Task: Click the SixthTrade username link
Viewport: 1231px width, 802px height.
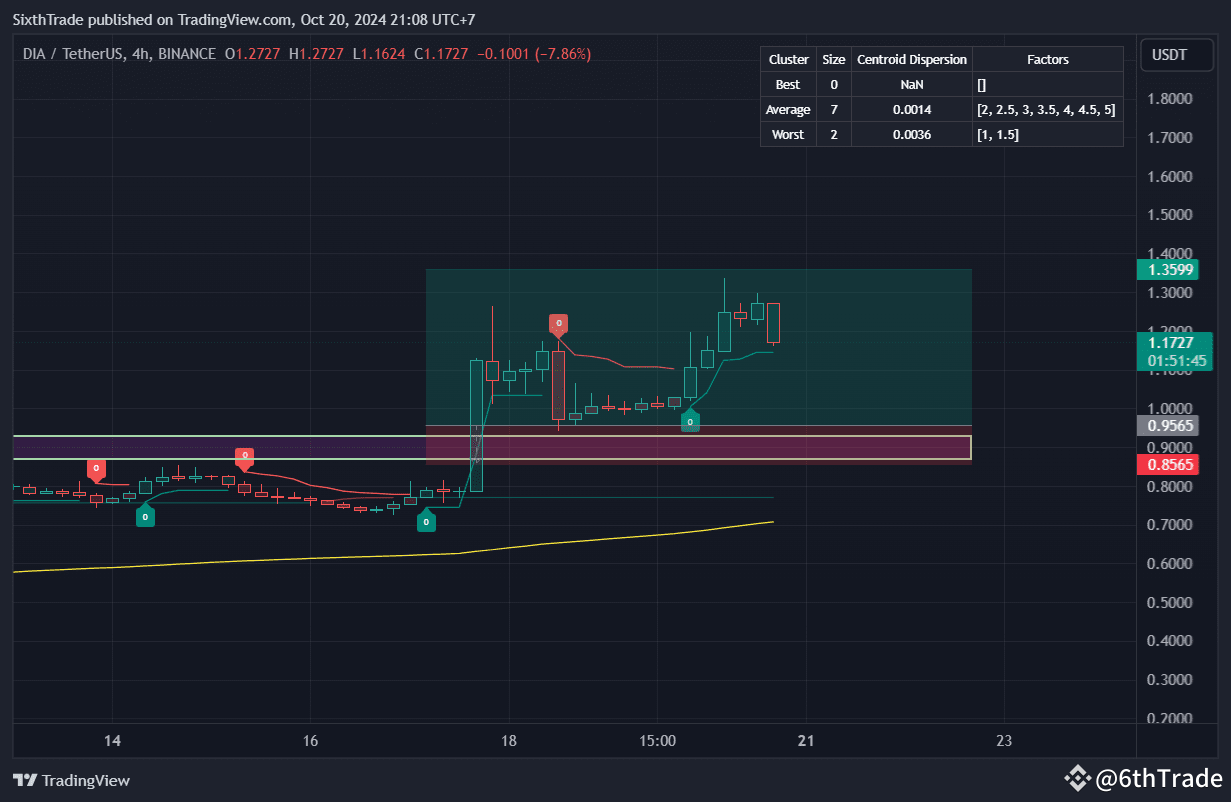Action: coord(47,19)
